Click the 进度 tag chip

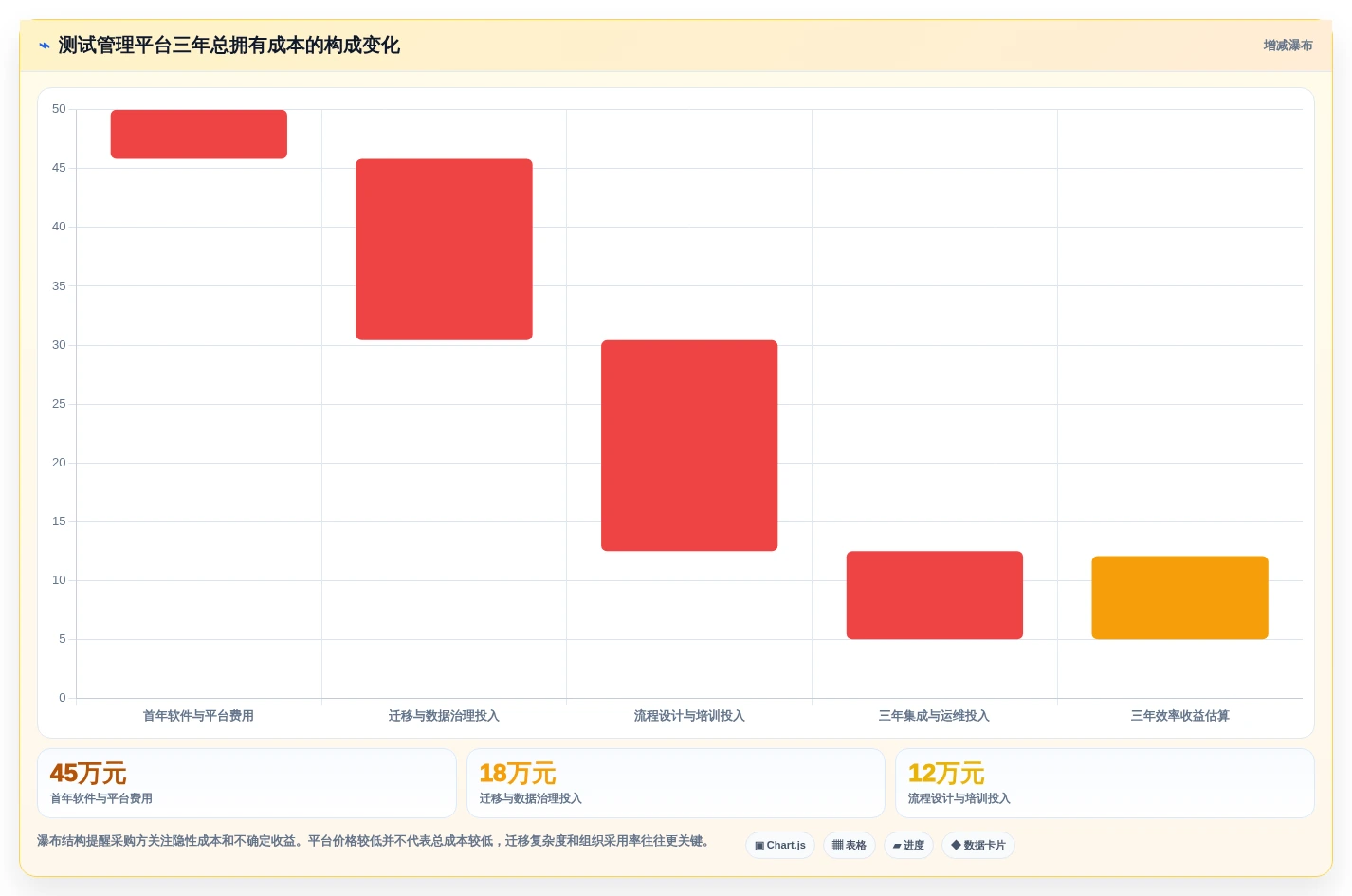pyautogui.click(x=908, y=845)
